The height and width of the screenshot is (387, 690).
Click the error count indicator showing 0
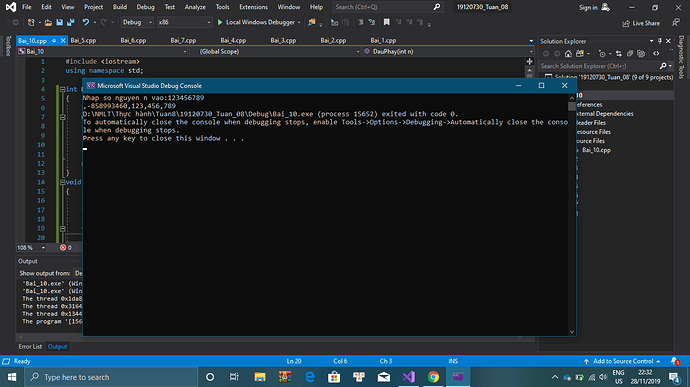pyautogui.click(x=66, y=248)
